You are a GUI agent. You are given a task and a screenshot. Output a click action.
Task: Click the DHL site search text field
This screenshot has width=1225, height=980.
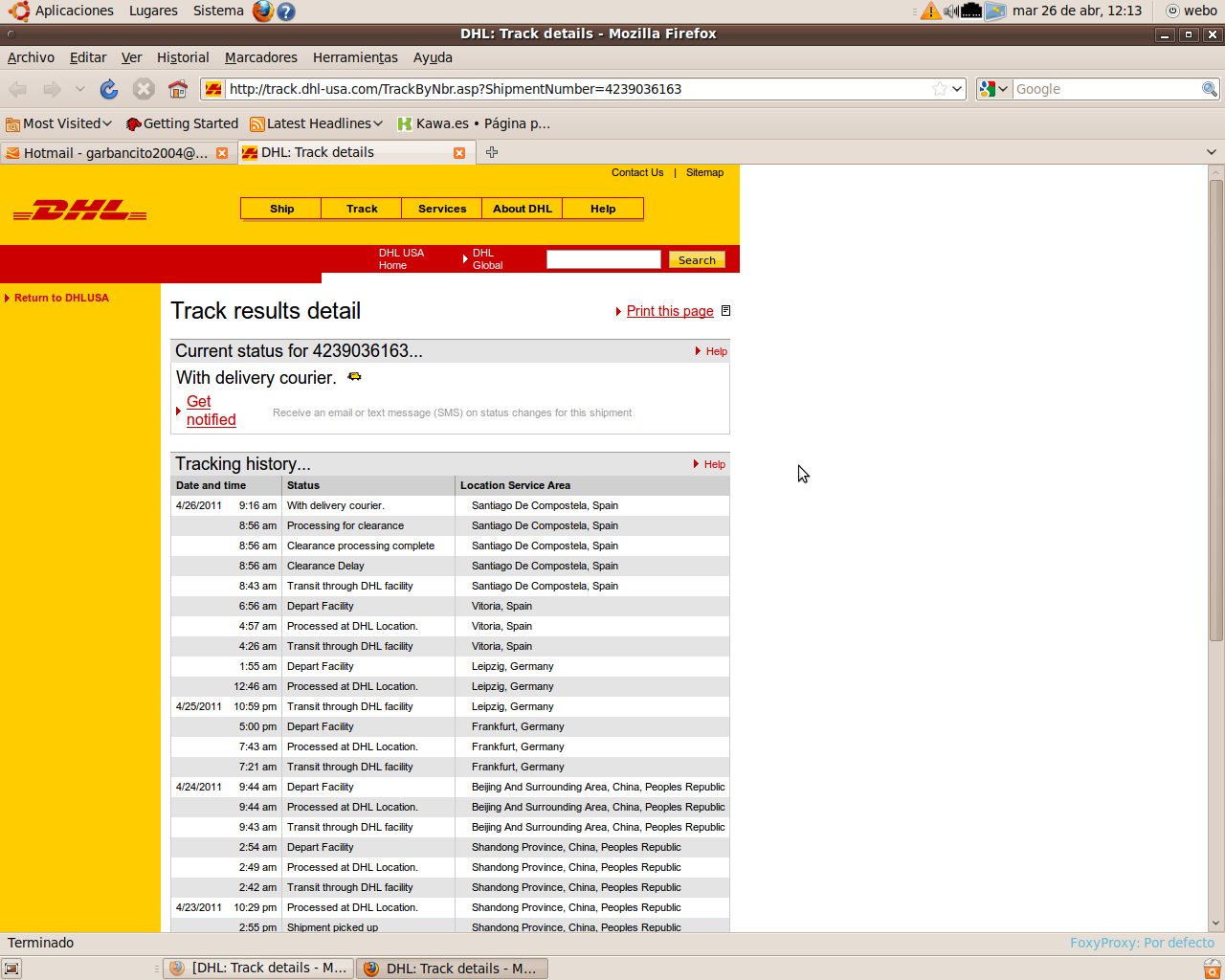point(603,259)
